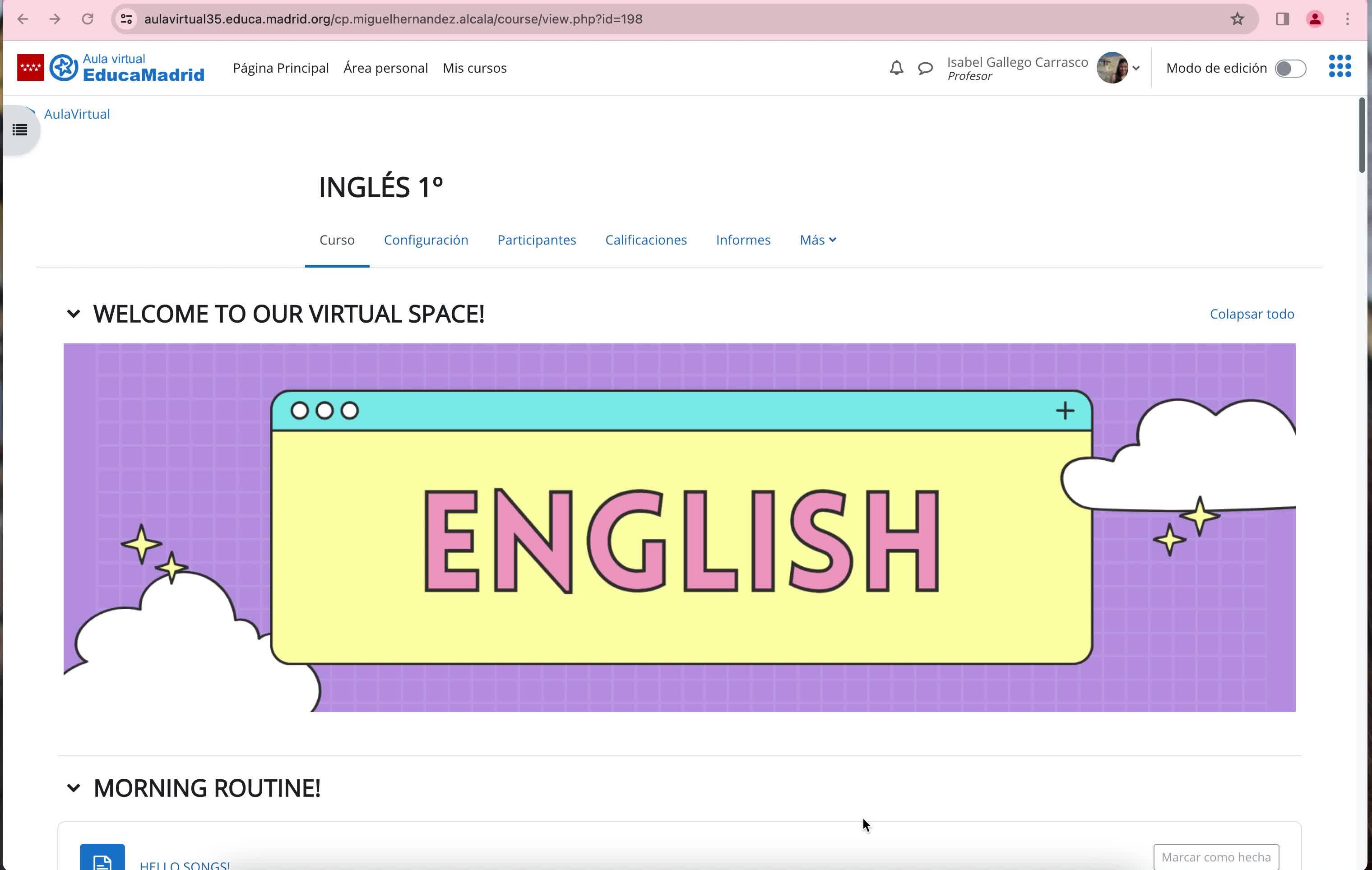Go to Mis cursos
Viewport: 1372px width, 870px height.
474,68
